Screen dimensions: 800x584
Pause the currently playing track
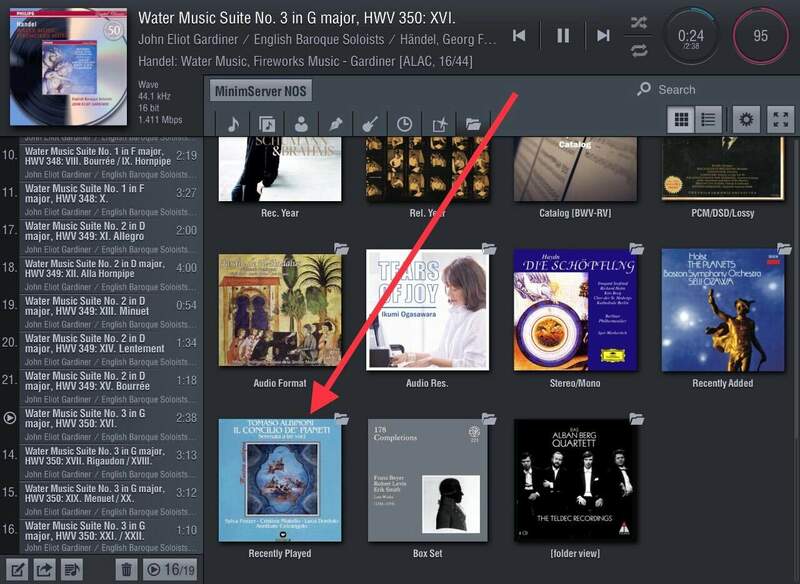[x=563, y=36]
